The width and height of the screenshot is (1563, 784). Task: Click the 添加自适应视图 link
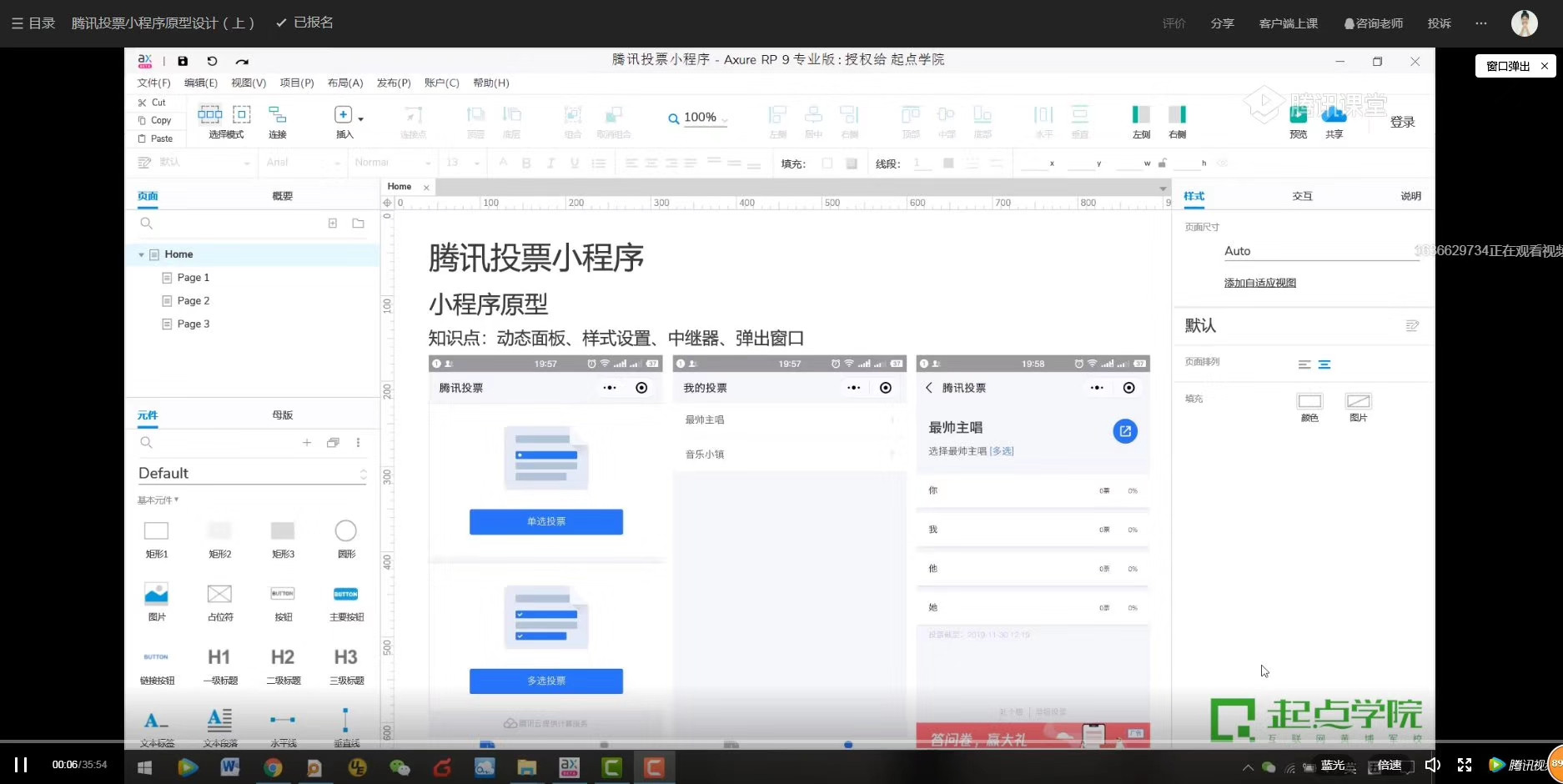click(1259, 283)
